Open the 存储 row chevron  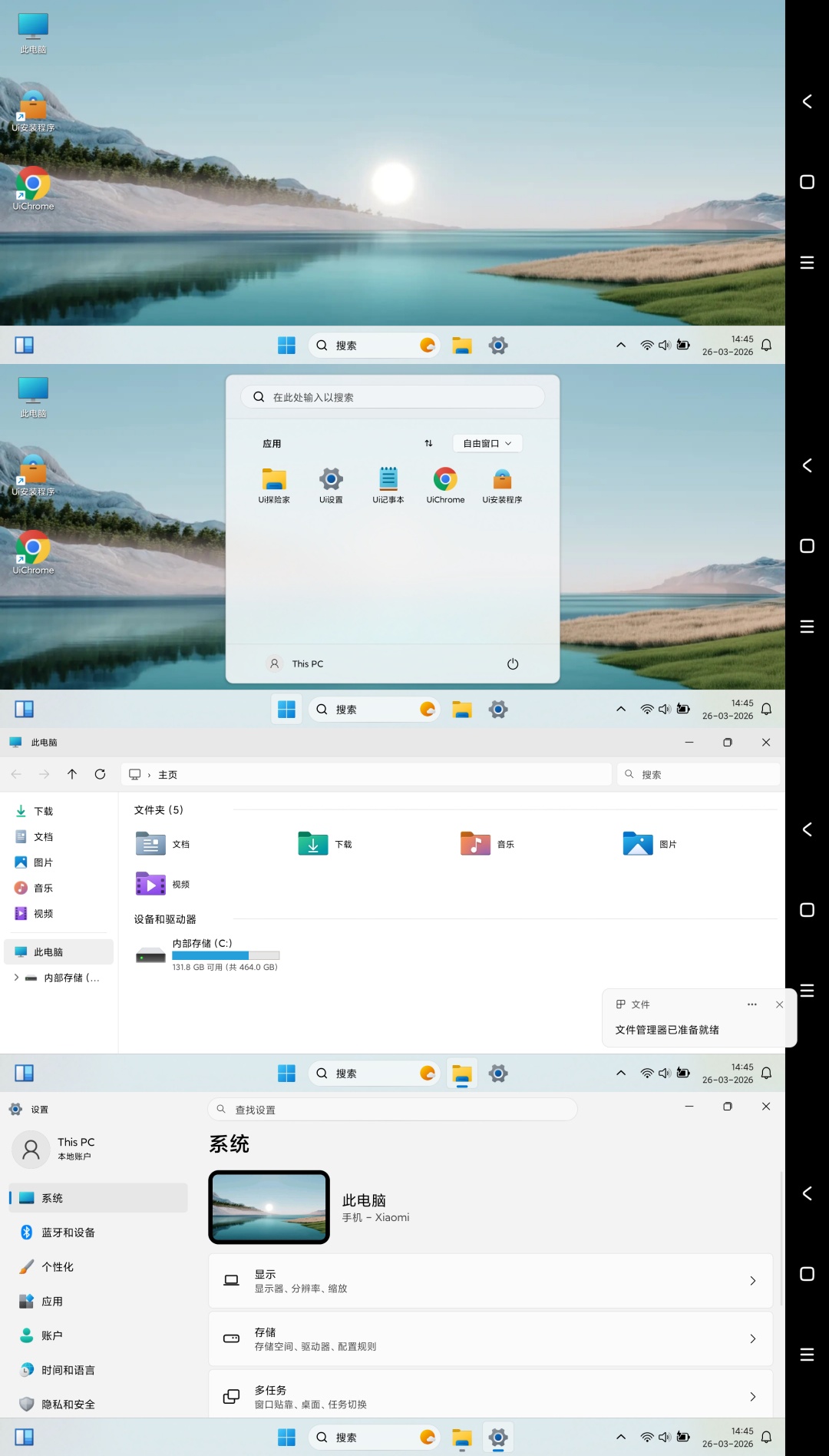[752, 1339]
